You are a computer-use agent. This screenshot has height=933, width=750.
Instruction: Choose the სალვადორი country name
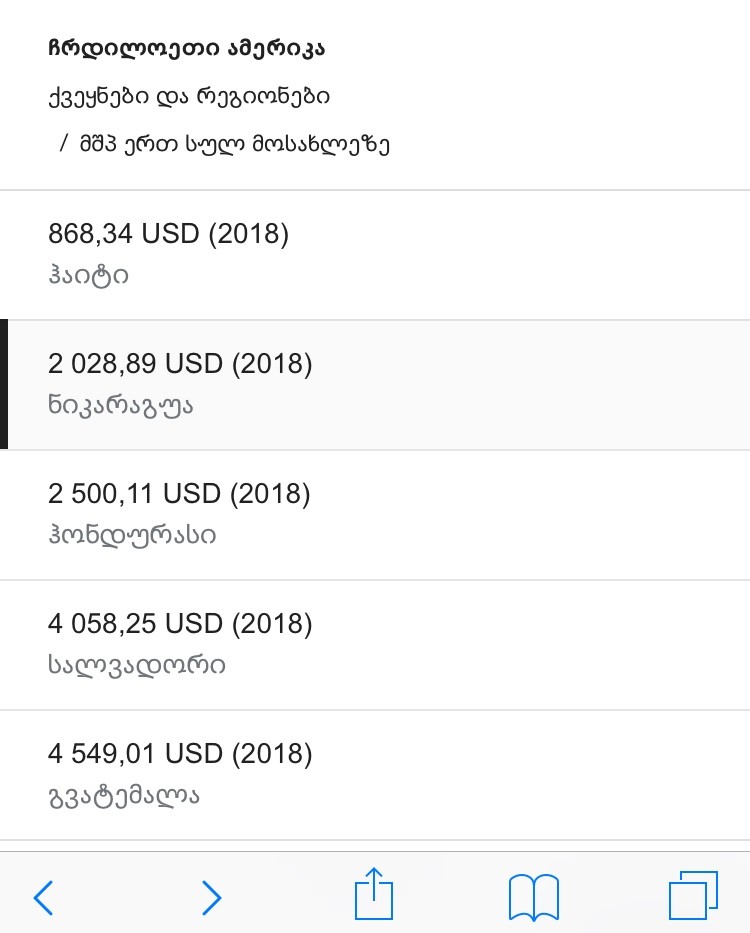coord(137,665)
